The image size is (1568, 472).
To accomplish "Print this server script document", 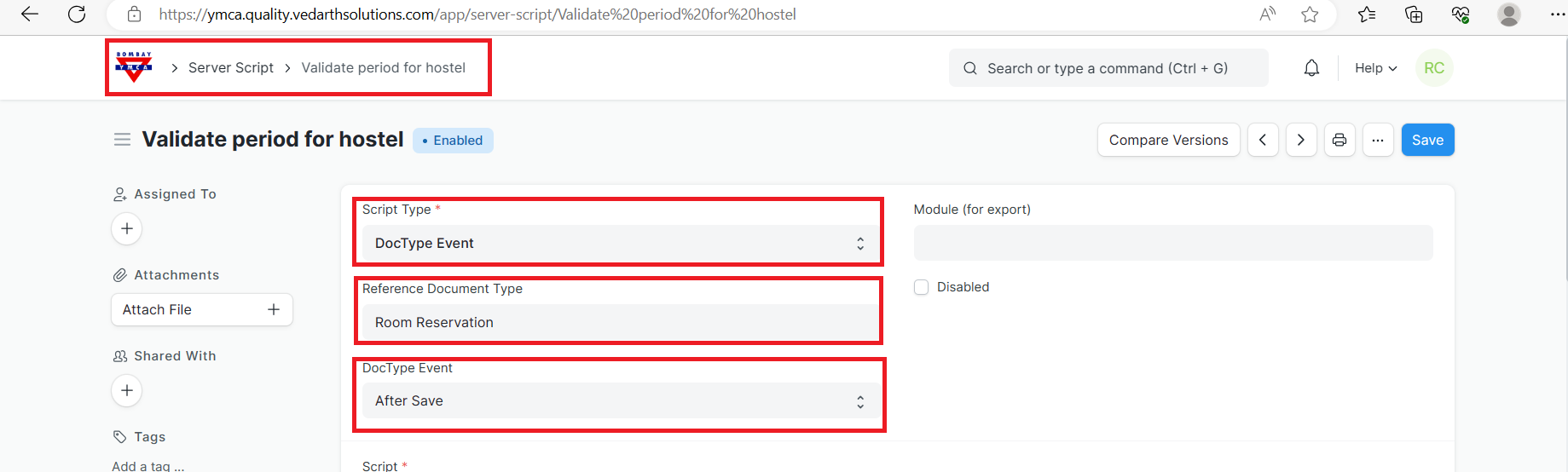I will tap(1339, 140).
